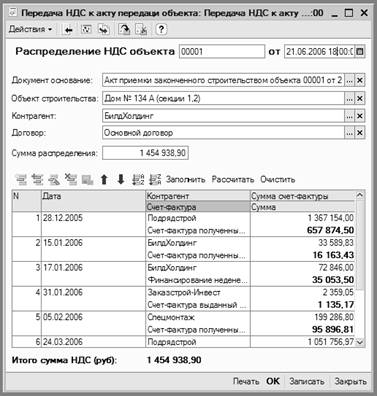377x396 pixels.
Task: Click the Рассчитать command
Action: point(233,179)
